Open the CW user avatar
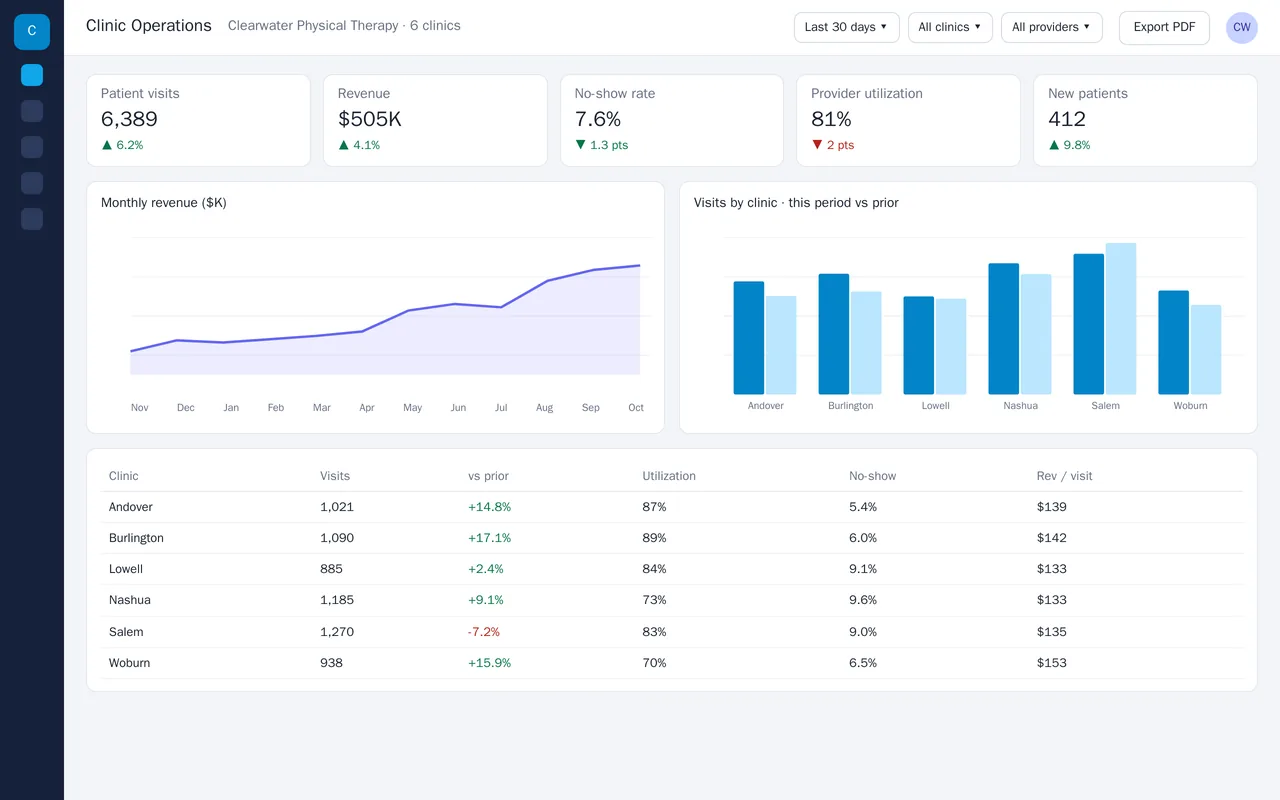This screenshot has height=800, width=1280. click(1242, 28)
